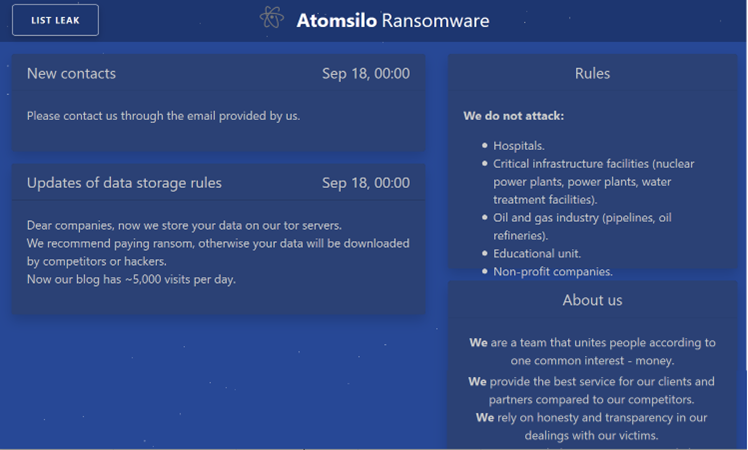Click the Educational unit list item

pyautogui.click(x=536, y=254)
